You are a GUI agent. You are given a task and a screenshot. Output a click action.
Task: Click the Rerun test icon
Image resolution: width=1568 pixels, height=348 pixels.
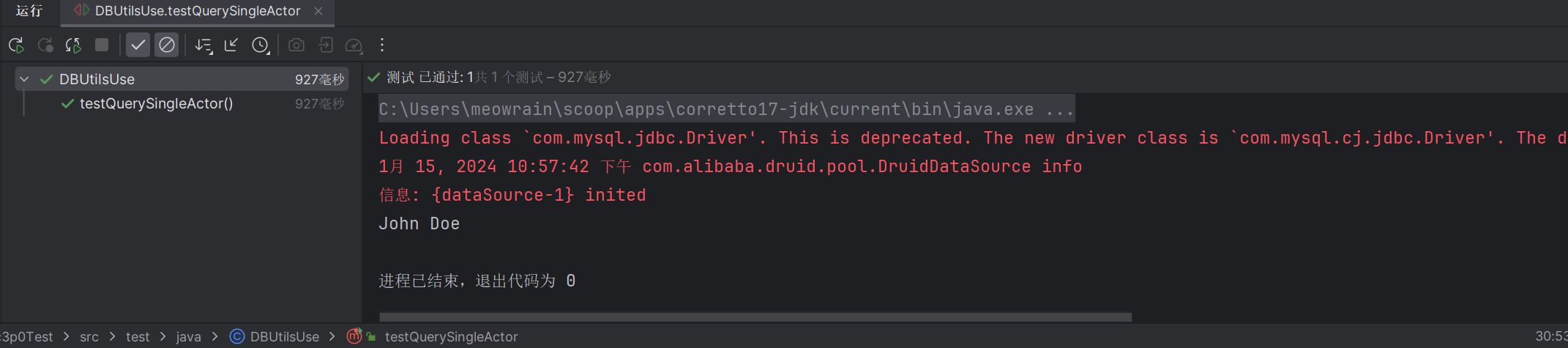pos(16,45)
